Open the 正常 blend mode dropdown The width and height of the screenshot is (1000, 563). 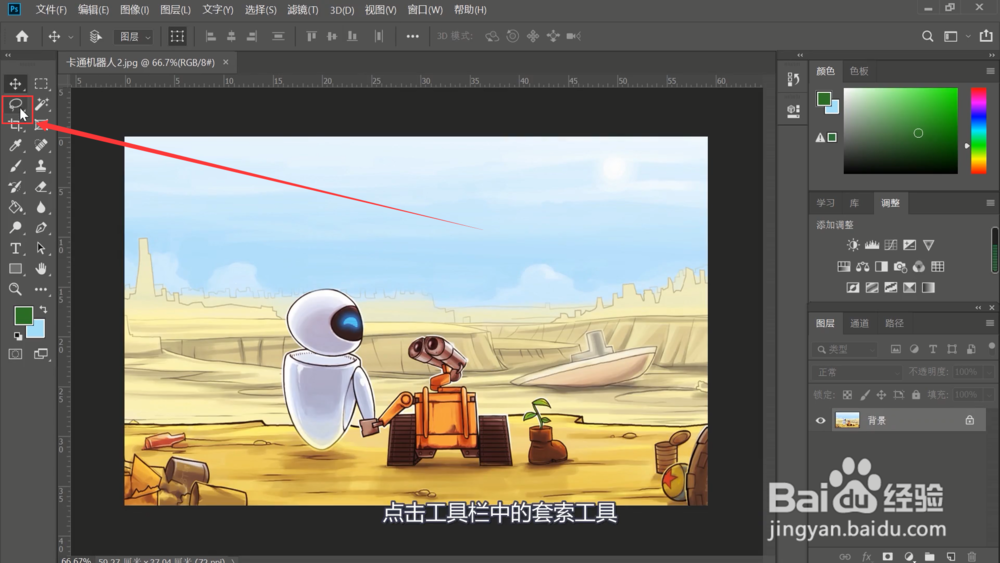click(856, 372)
